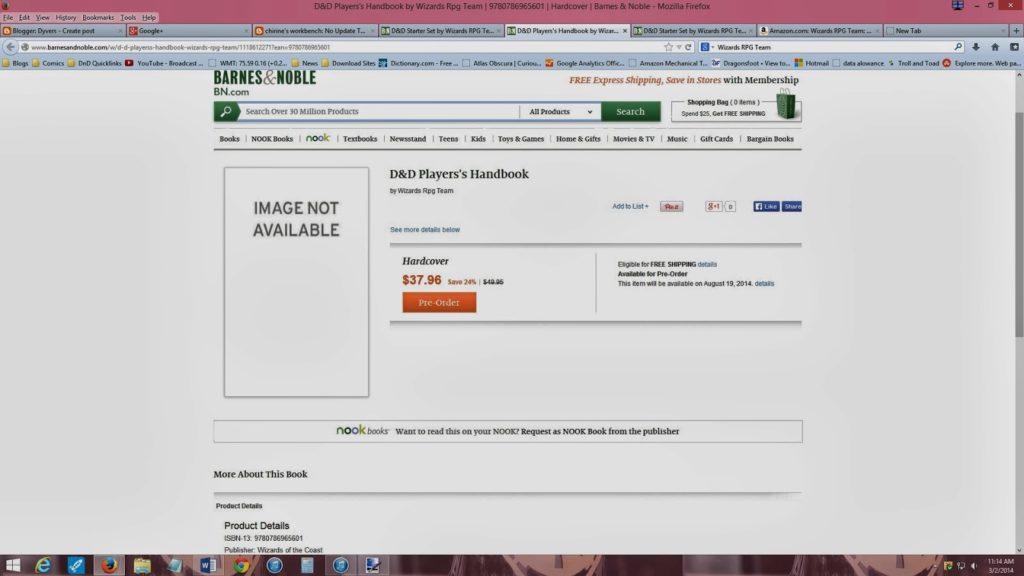Viewport: 1024px width, 576px height.
Task: Expand the Add to List menu
Action: click(x=630, y=206)
